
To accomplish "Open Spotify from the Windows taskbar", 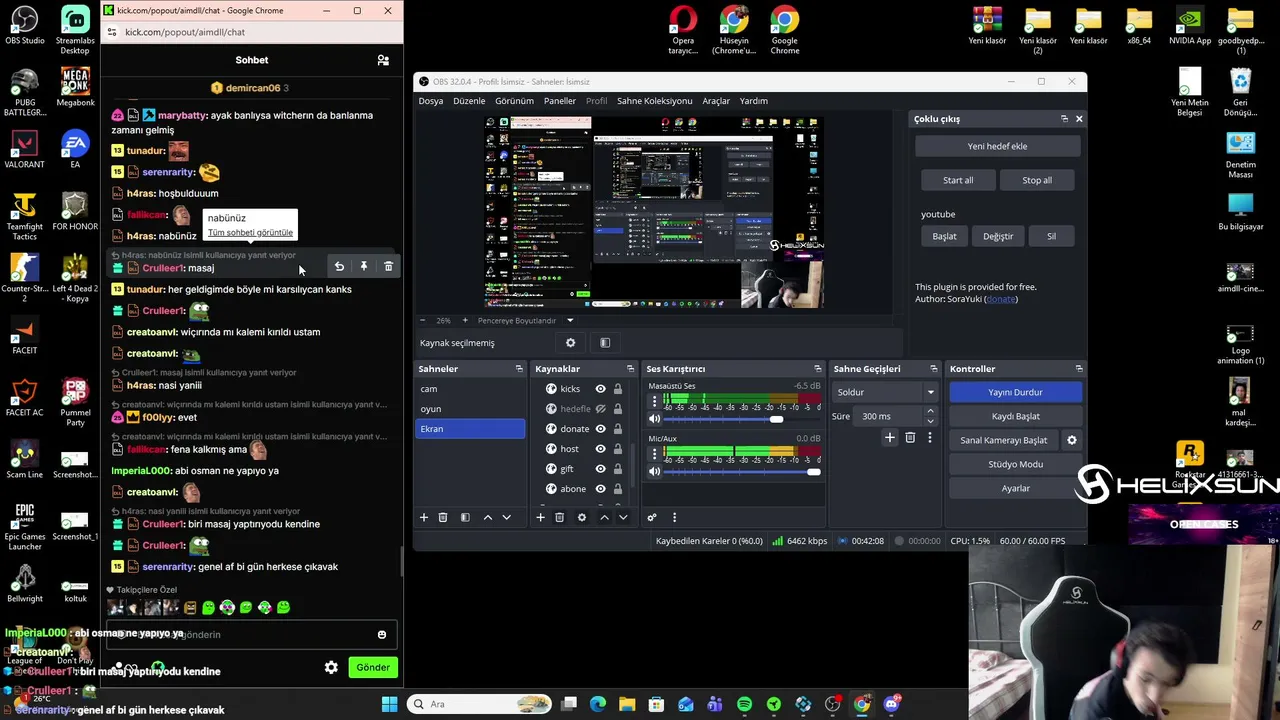I will tap(744, 704).
